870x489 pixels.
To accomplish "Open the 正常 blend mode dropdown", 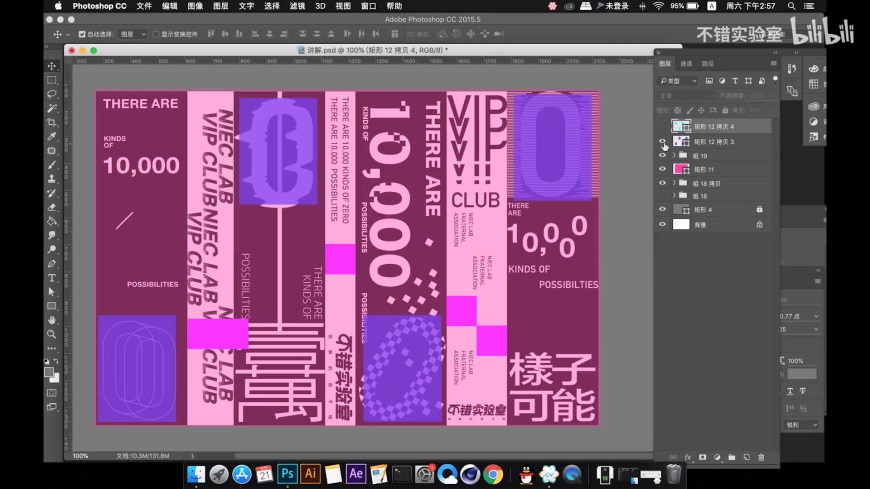I will [686, 95].
